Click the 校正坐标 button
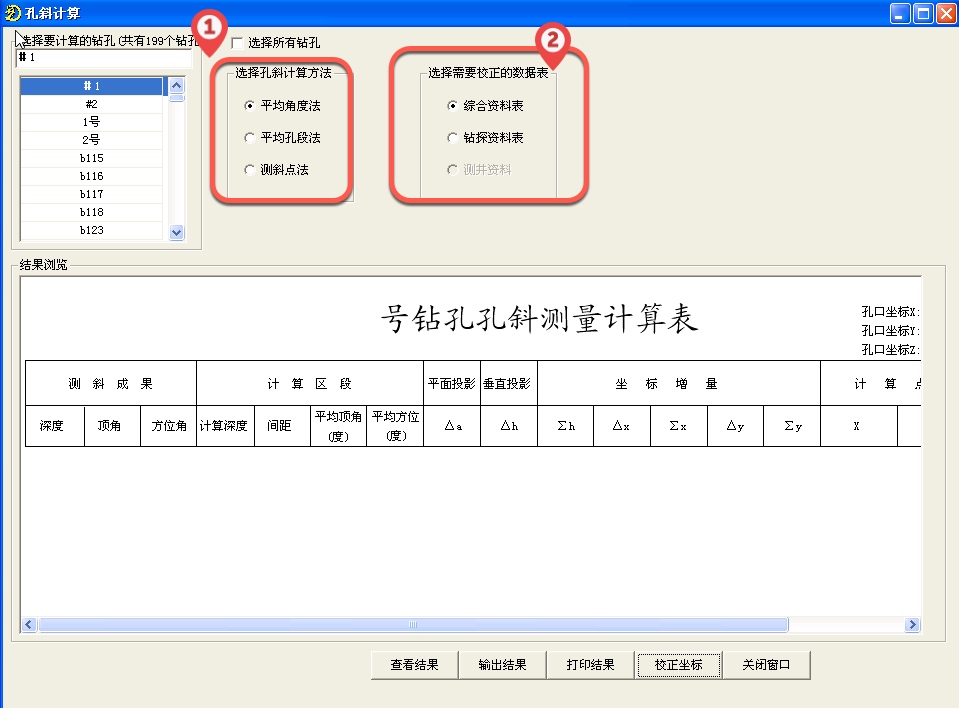 point(678,665)
